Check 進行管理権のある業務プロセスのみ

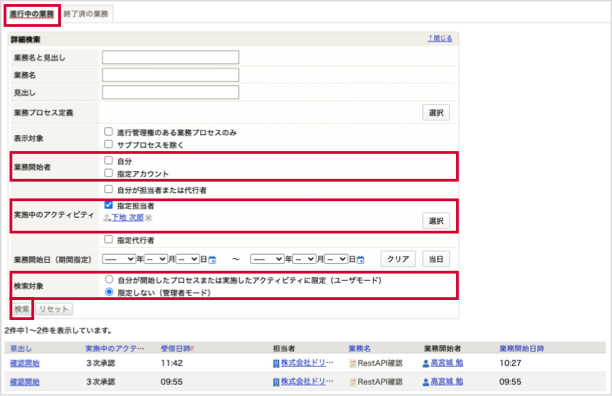(x=109, y=132)
